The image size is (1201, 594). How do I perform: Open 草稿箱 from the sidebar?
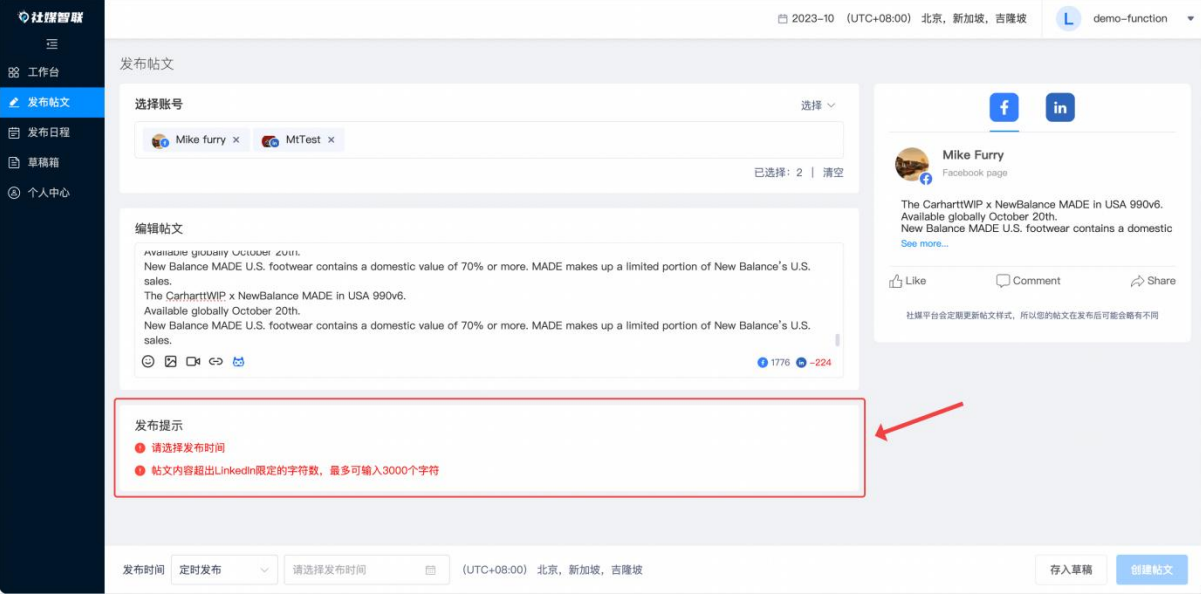point(50,162)
